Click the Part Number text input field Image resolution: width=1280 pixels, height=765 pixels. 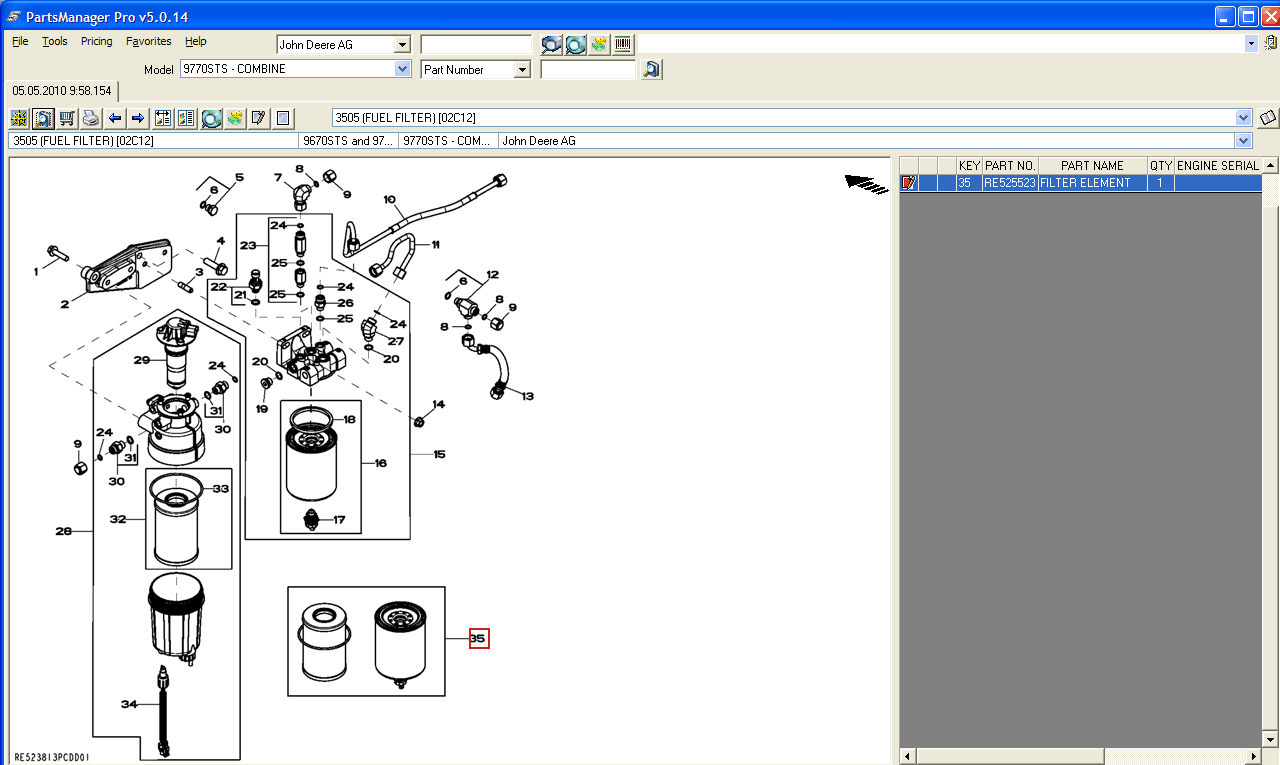pos(588,70)
